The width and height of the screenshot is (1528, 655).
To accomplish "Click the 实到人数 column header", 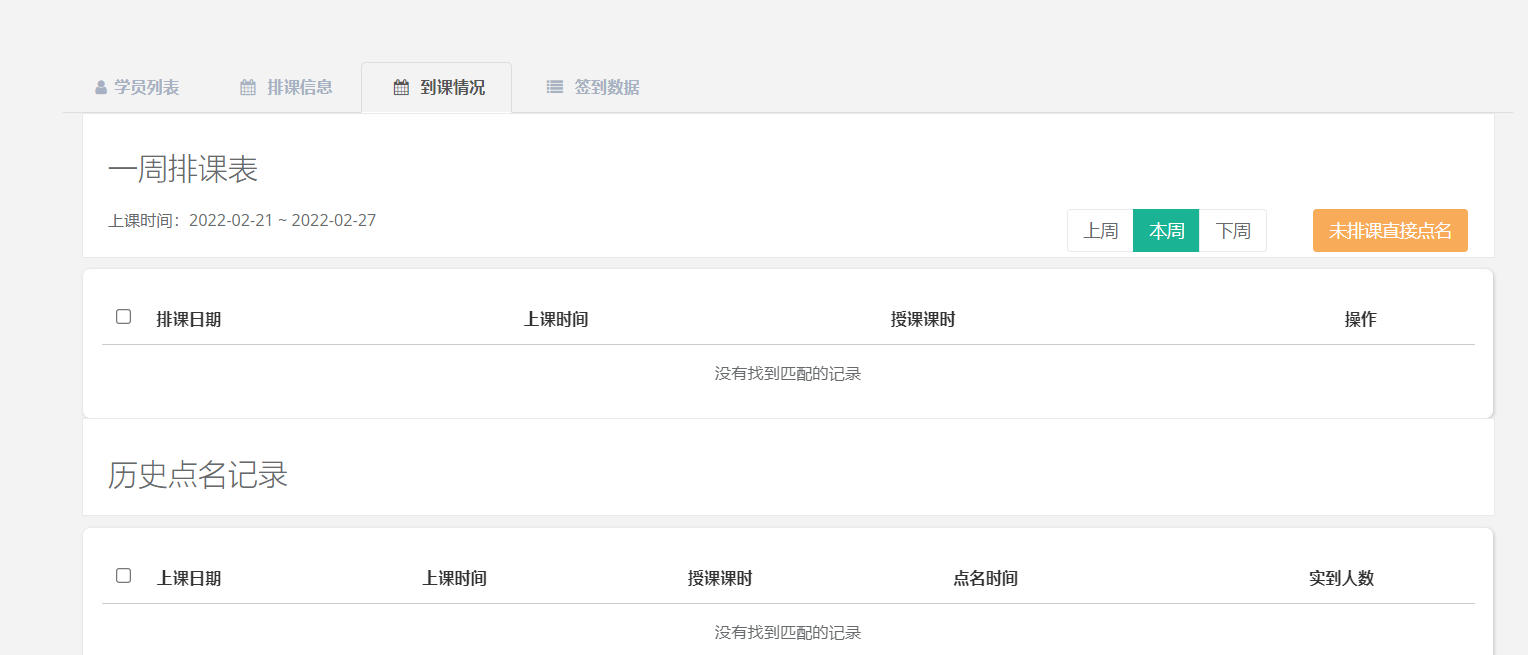I will tap(1341, 579).
